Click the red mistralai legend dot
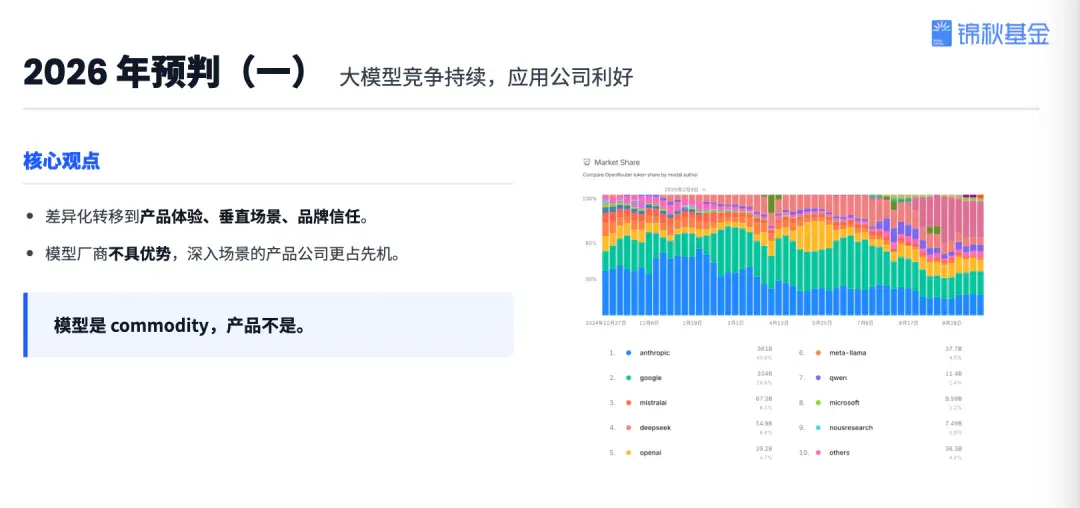1080x508 pixels. point(629,403)
